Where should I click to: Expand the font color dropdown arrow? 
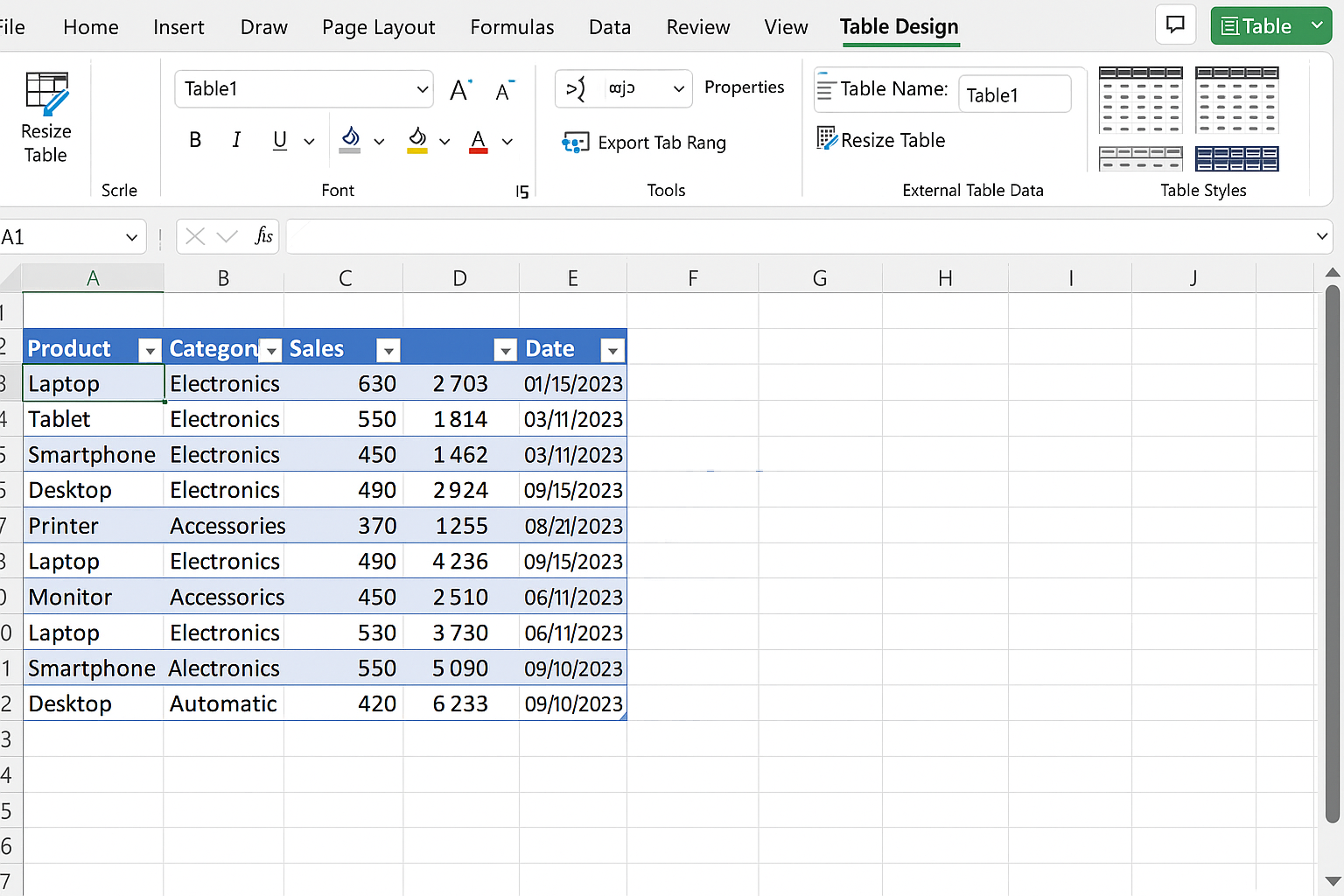tap(507, 141)
